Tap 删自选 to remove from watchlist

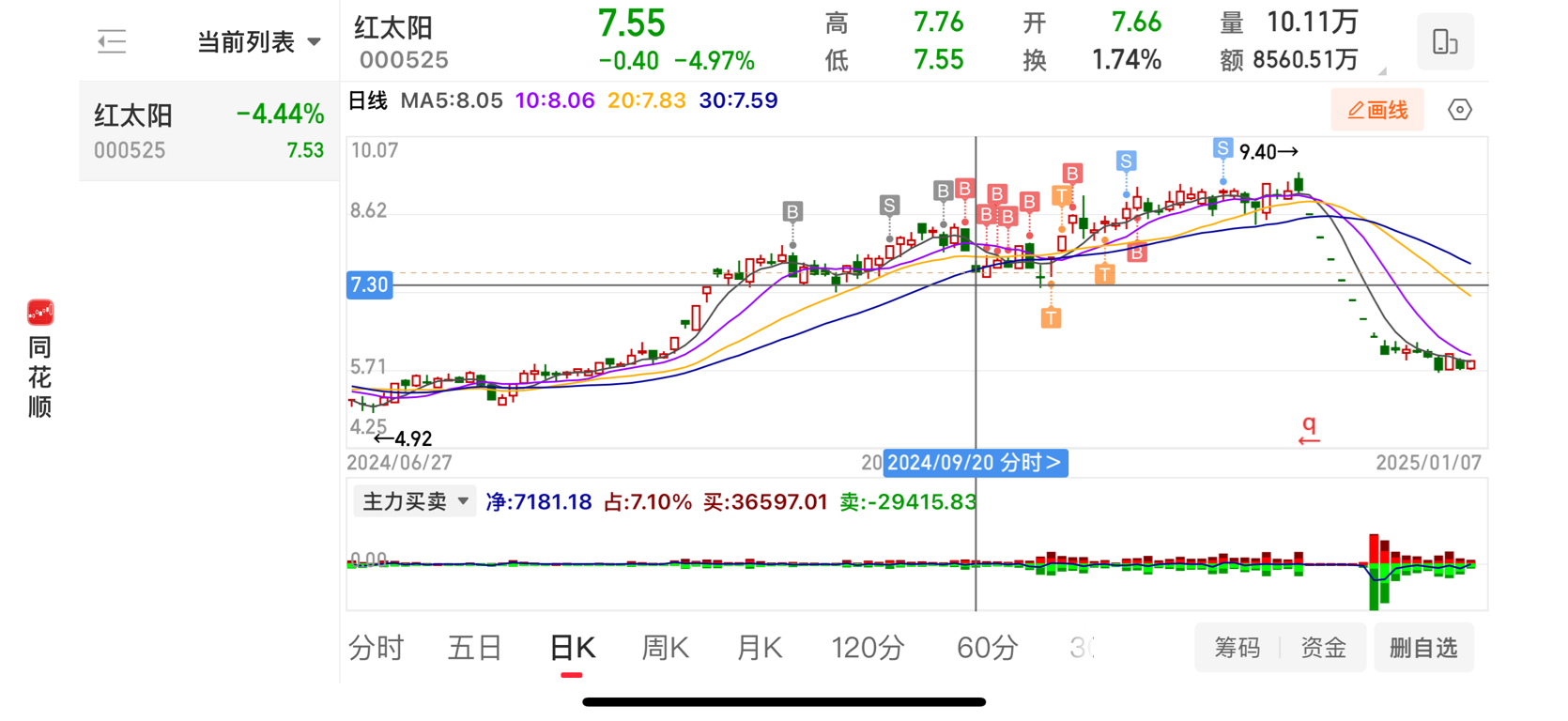pyautogui.click(x=1423, y=648)
